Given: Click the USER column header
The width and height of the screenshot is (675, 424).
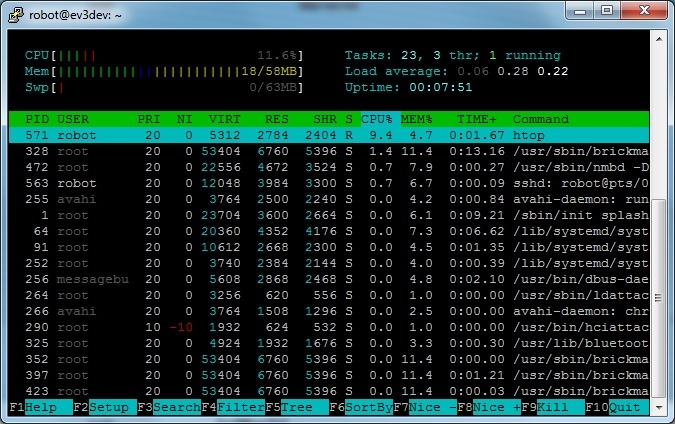Looking at the screenshot, I should coord(73,119).
